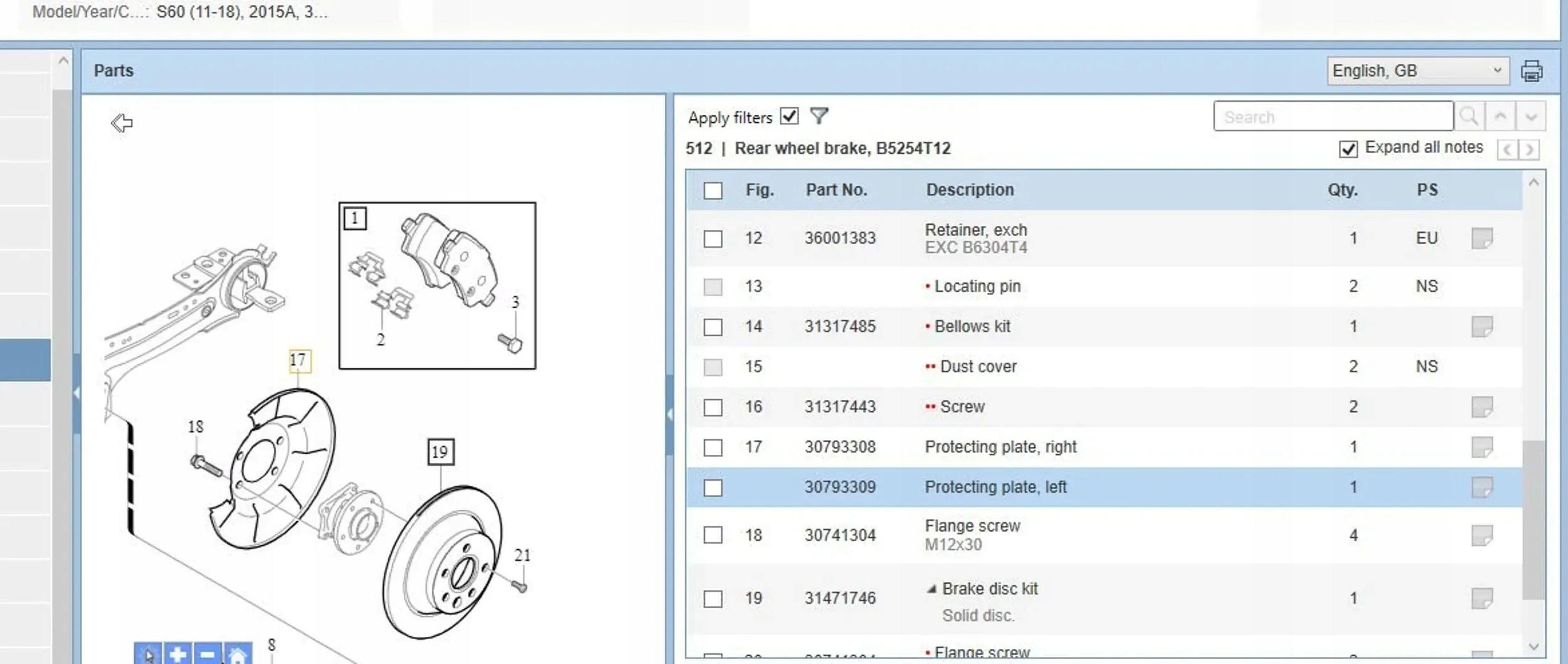
Task: Activate the diagram pointer select tool
Action: (148, 654)
